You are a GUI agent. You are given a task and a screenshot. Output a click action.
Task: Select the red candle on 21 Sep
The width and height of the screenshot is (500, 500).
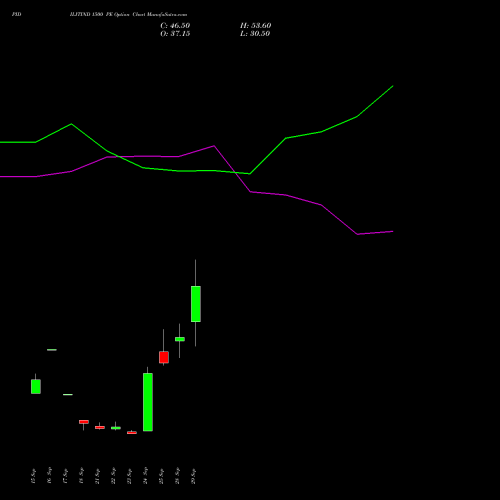click(100, 427)
